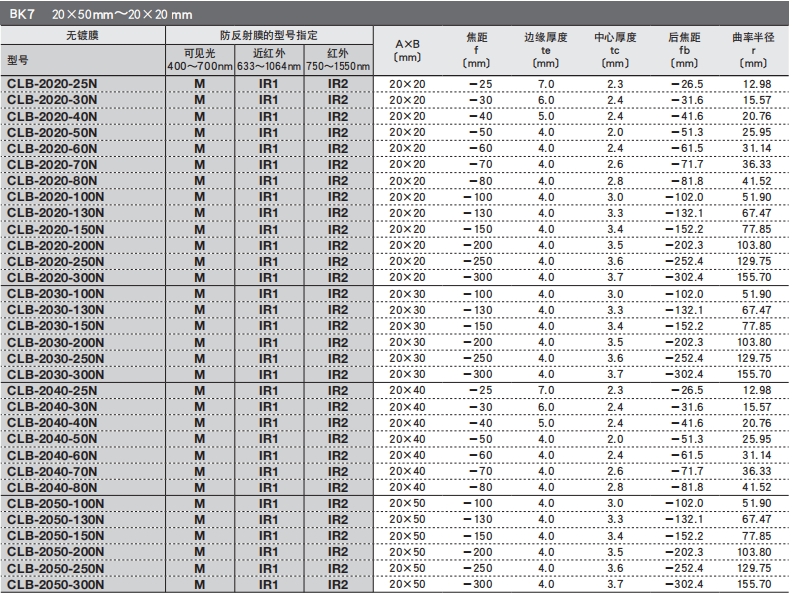Select IR2 coating for CLB-2030-100N
The image size is (792, 594).
338,293
